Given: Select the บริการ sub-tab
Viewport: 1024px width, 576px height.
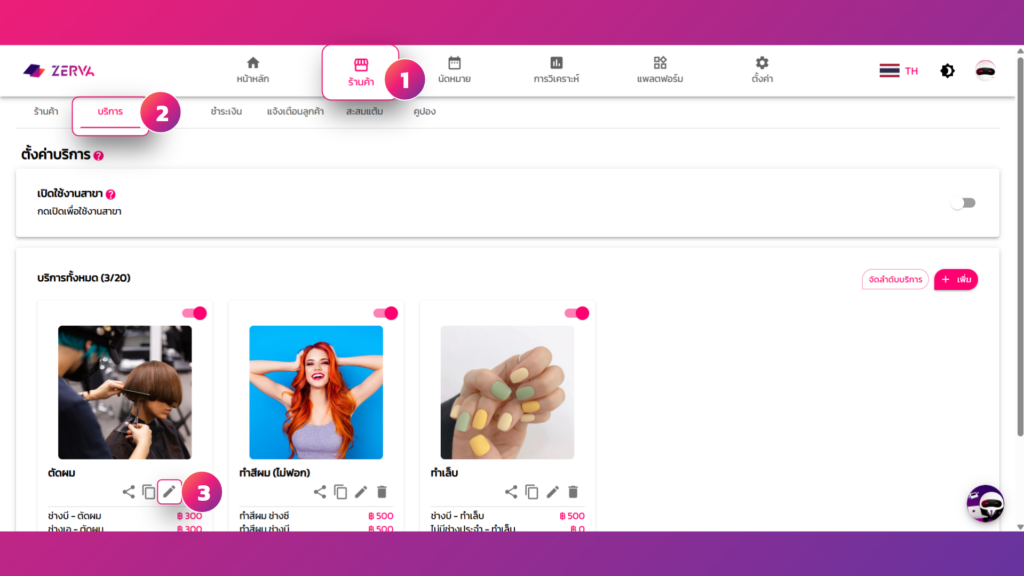Looking at the screenshot, I should point(110,112).
